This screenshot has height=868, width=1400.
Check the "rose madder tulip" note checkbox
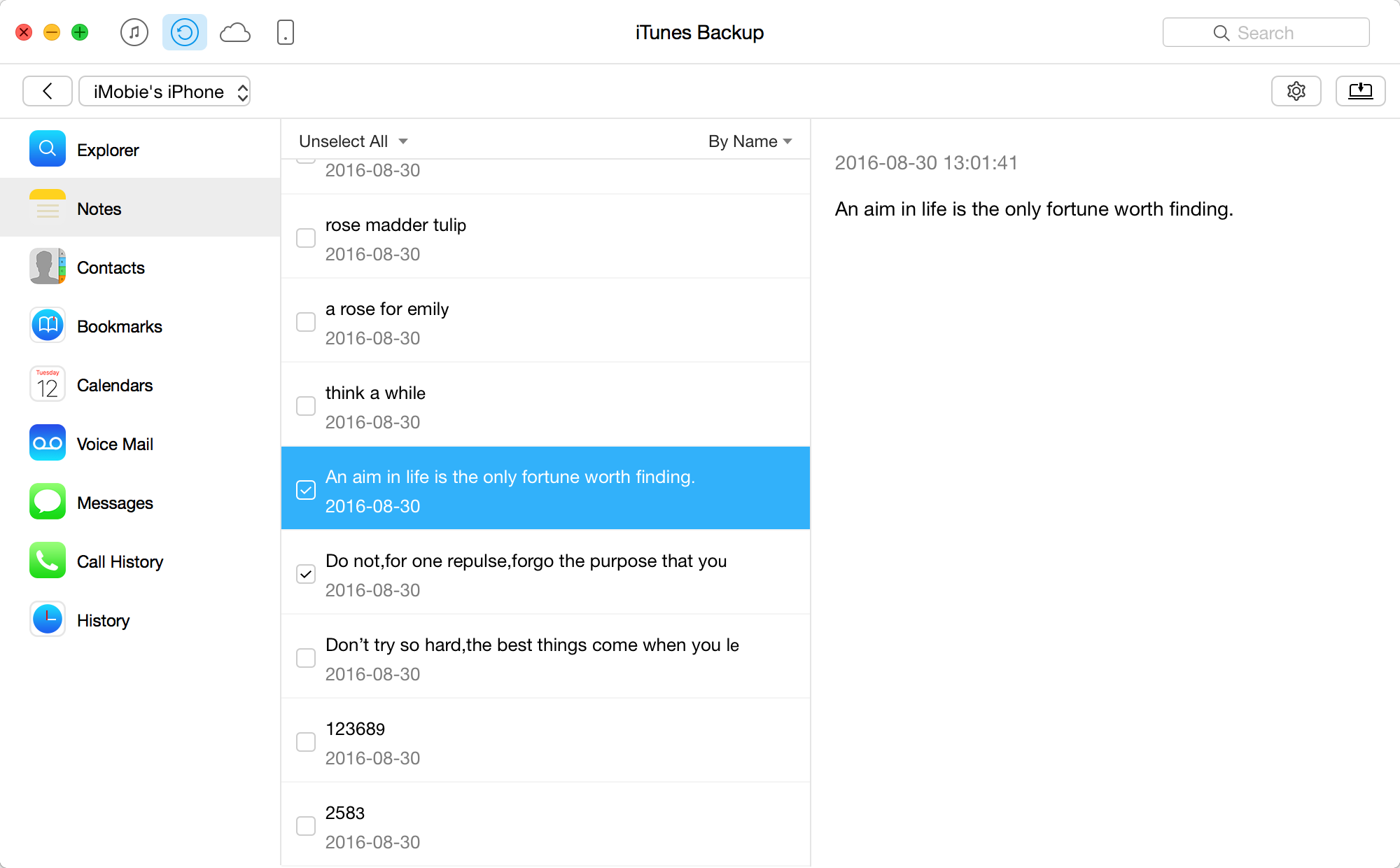pos(306,238)
